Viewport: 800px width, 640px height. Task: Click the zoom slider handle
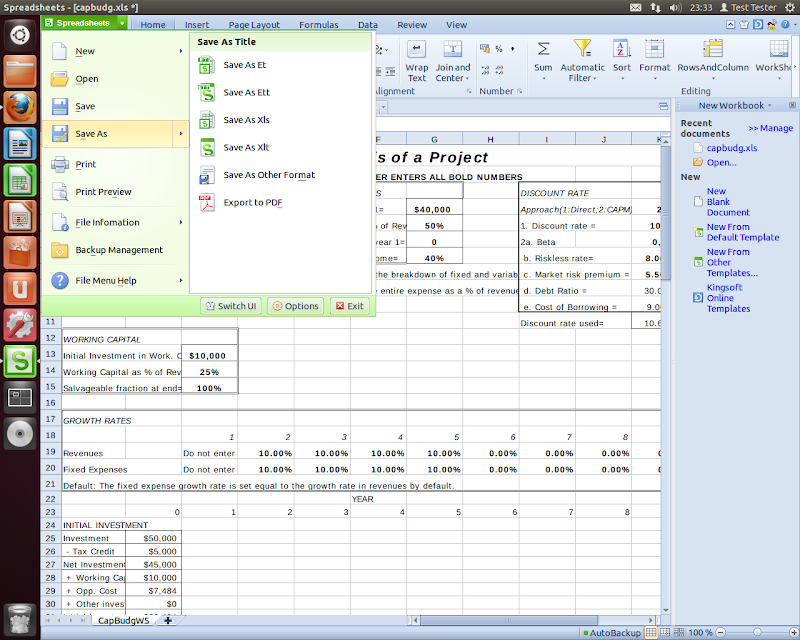[757, 632]
